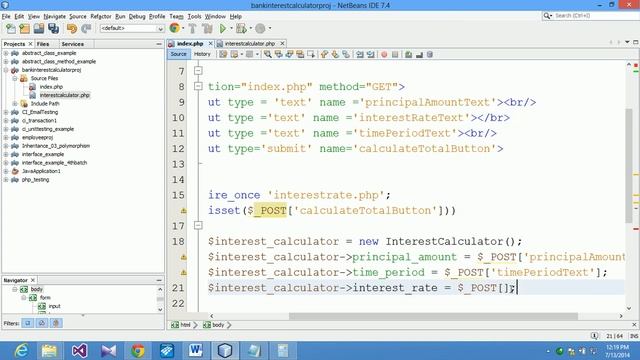Click Previous Bookmark icon
This screenshot has width=640, height=360.
[x=324, y=54]
